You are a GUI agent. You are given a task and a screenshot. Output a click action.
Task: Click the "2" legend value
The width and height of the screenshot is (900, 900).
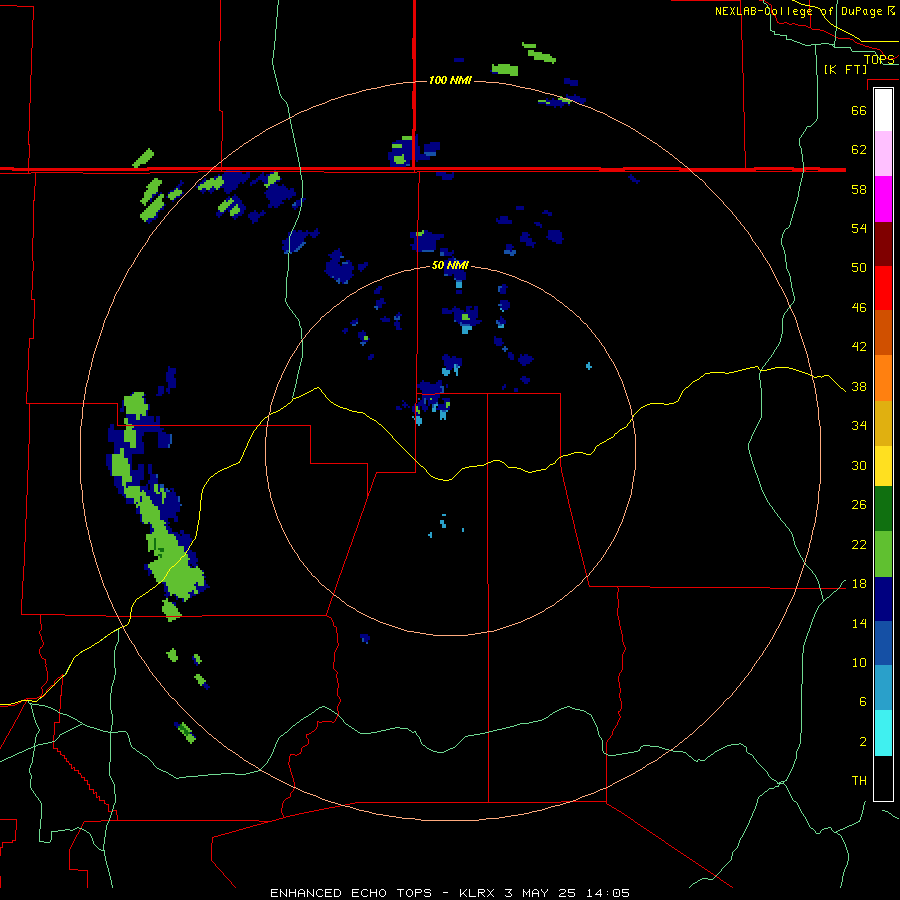point(862,742)
